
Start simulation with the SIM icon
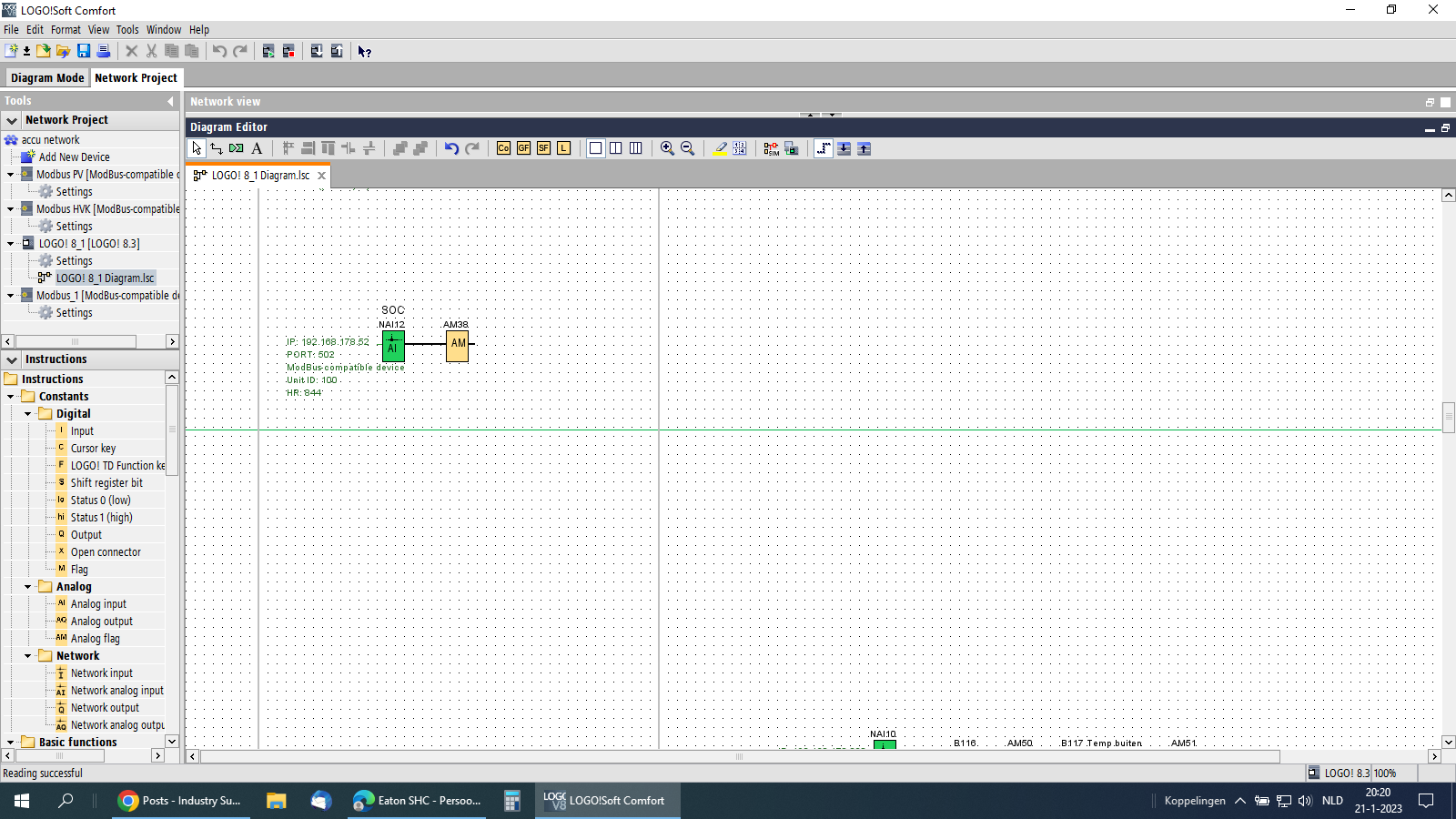pyautogui.click(x=772, y=148)
